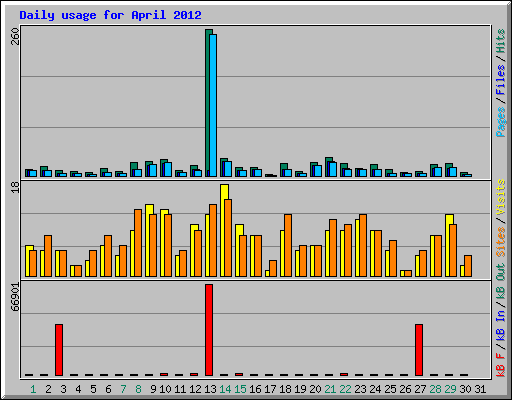Click day label 13 on axis
The height and width of the screenshot is (400, 512).
[x=210, y=389]
